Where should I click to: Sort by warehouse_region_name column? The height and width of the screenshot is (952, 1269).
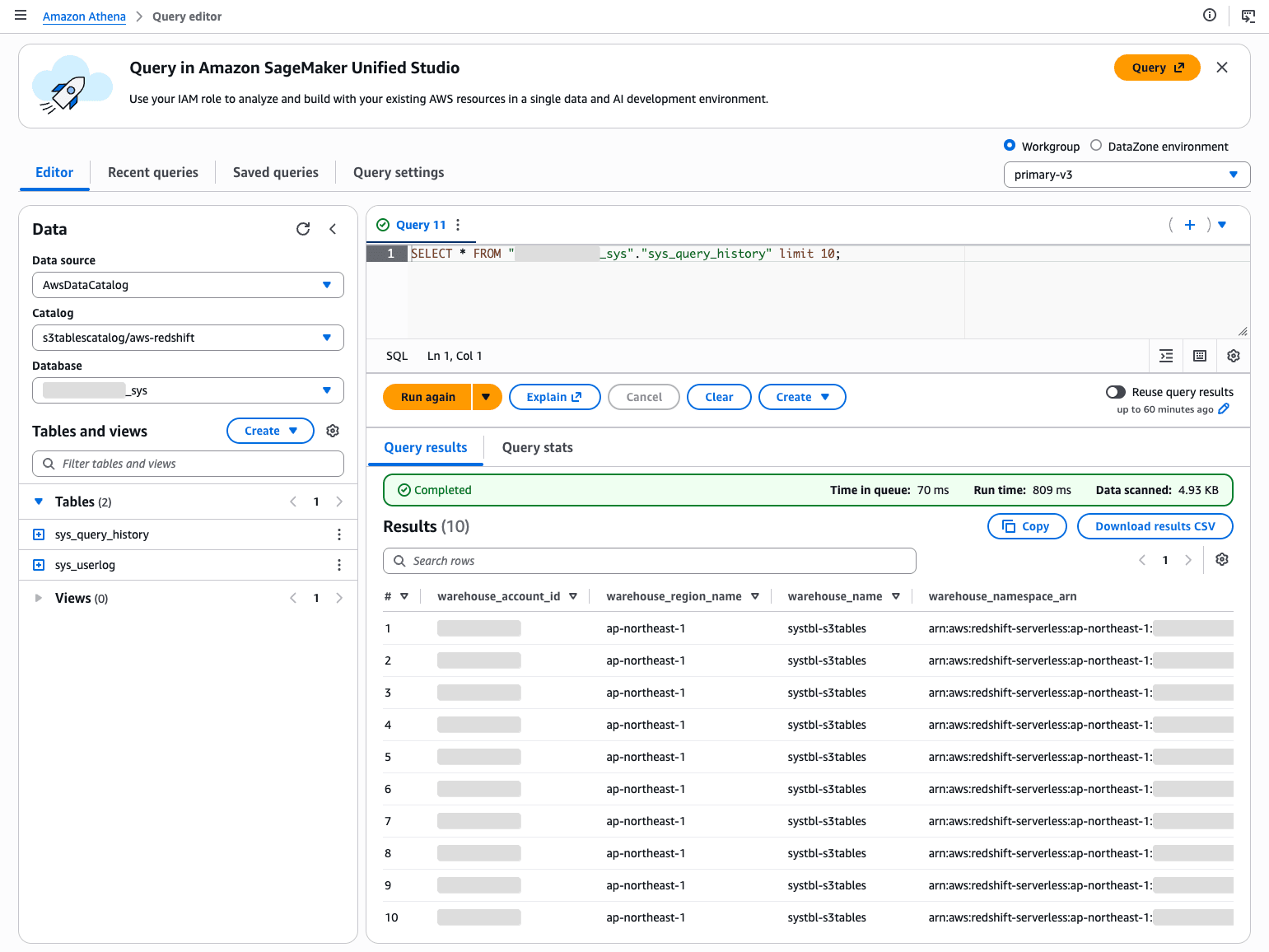(x=755, y=596)
